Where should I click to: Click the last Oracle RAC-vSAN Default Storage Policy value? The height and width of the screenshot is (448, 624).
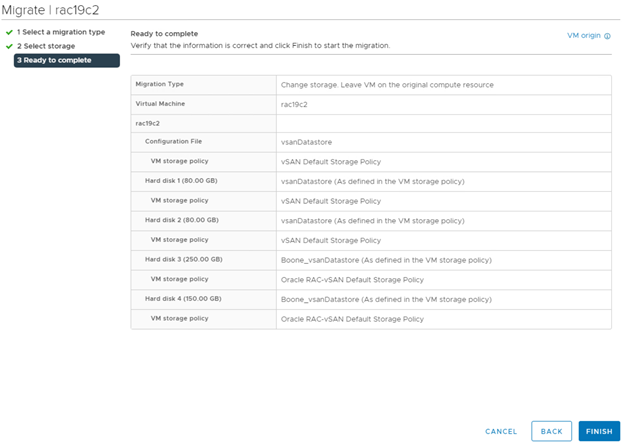pos(352,319)
